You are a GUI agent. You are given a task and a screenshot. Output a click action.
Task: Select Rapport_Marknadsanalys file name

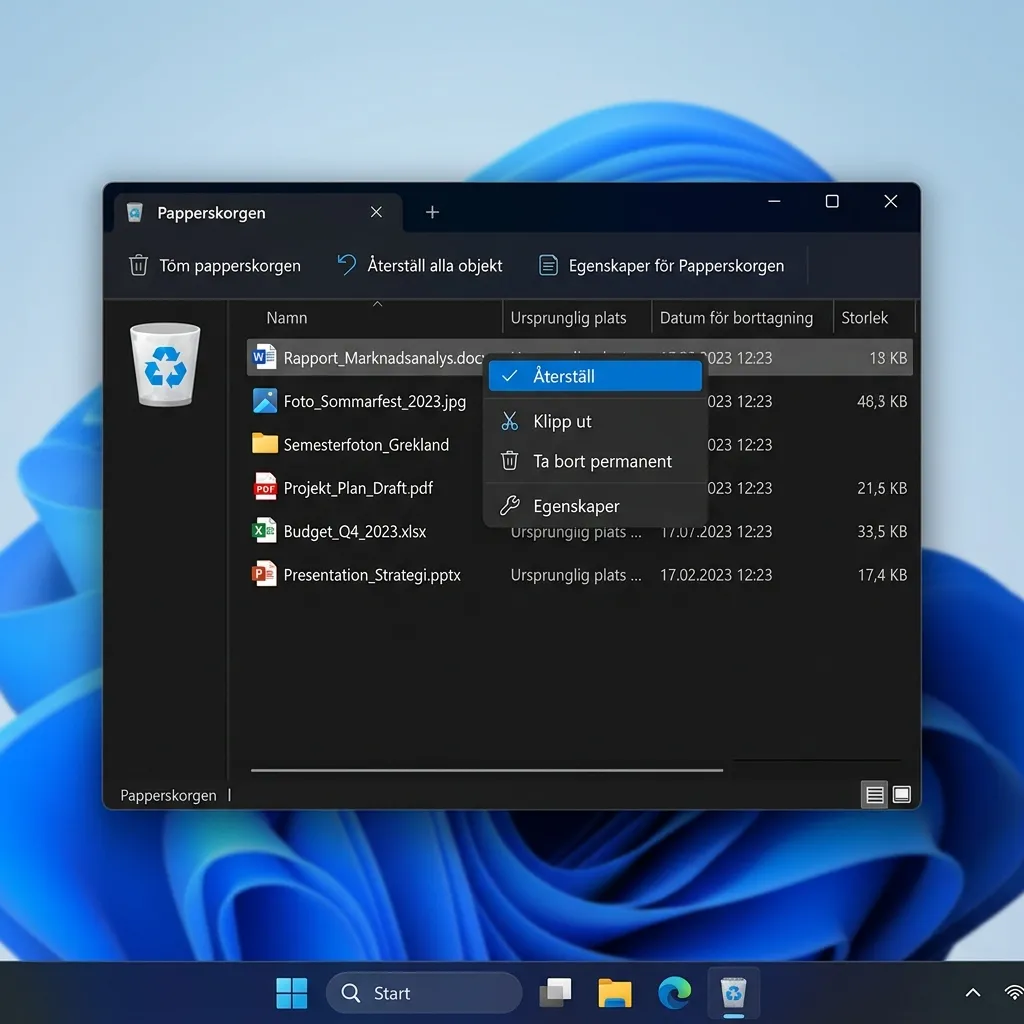[384, 358]
